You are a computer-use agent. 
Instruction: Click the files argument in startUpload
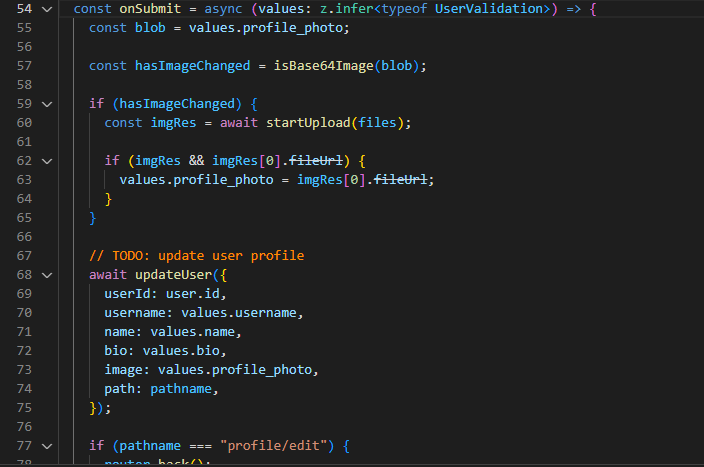(377, 123)
